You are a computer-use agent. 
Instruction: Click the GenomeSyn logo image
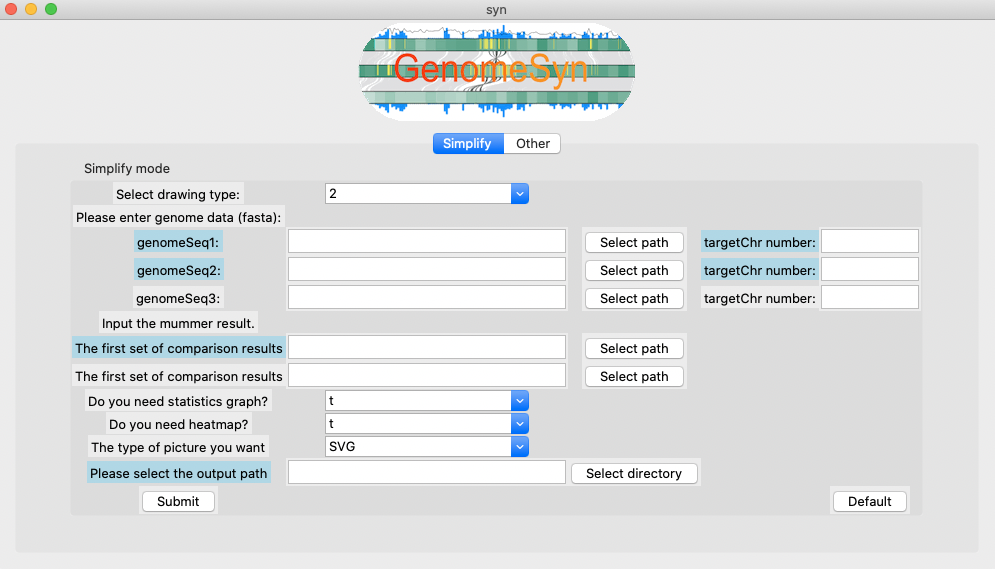(x=497, y=72)
